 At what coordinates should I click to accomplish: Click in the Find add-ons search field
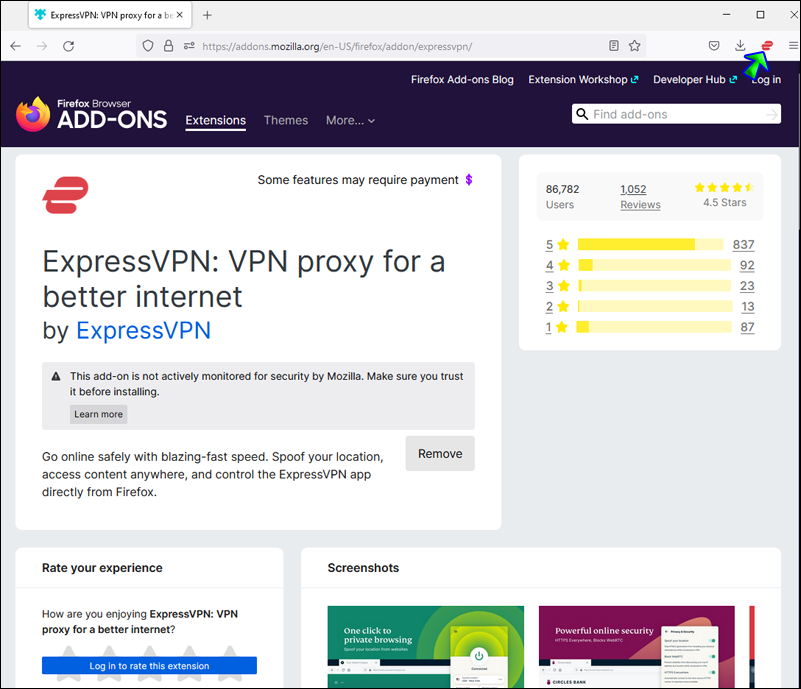pyautogui.click(x=677, y=114)
